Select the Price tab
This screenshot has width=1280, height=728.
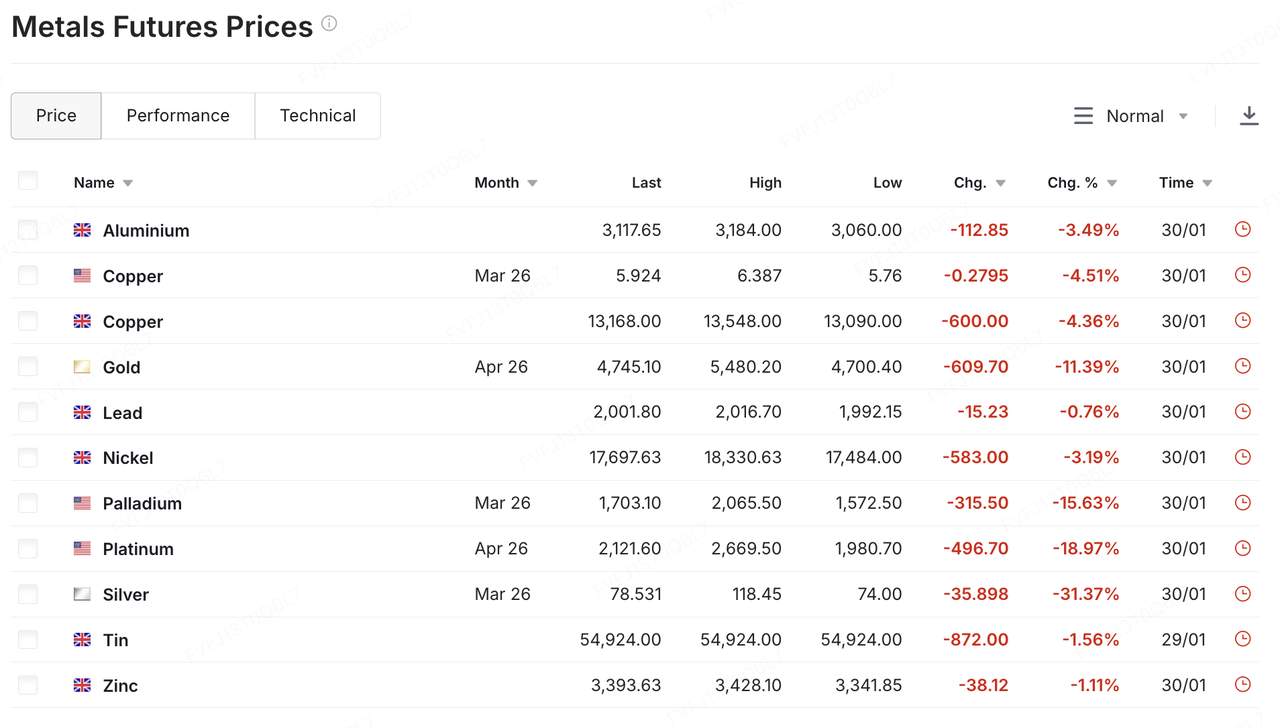[x=56, y=116]
